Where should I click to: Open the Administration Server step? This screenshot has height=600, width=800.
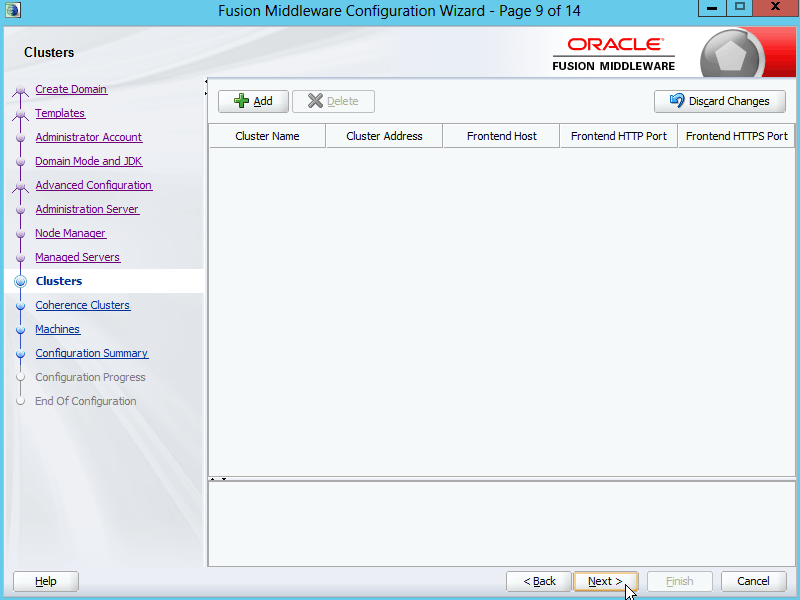coord(87,209)
